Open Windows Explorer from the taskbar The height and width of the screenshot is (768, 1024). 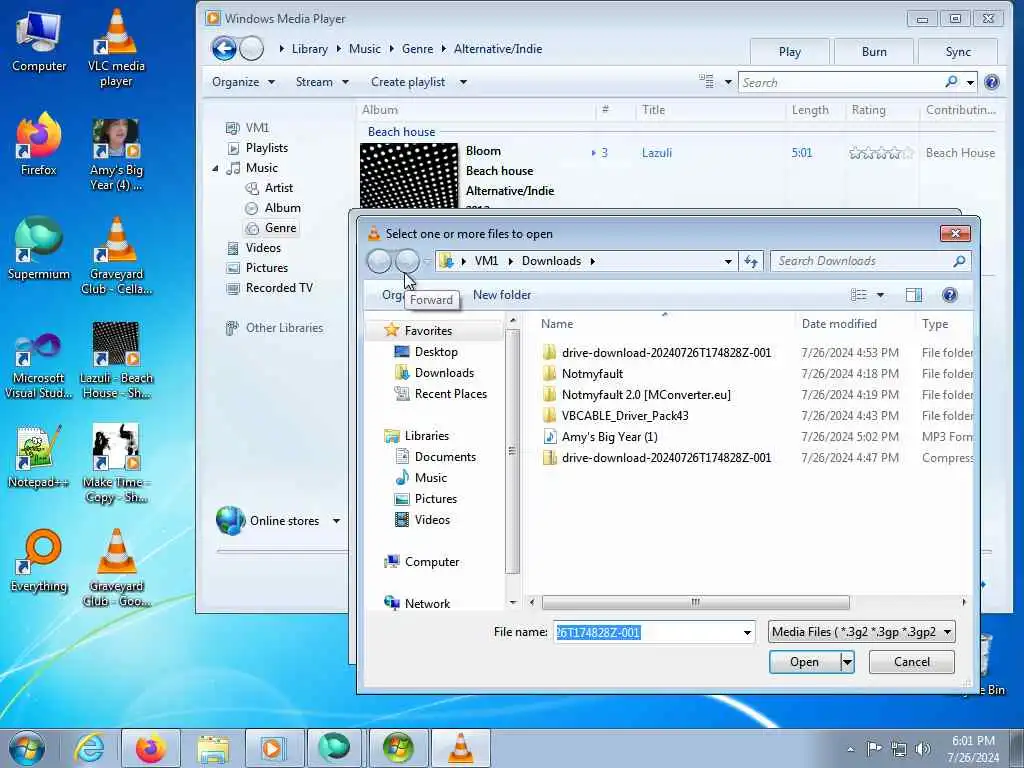click(213, 748)
